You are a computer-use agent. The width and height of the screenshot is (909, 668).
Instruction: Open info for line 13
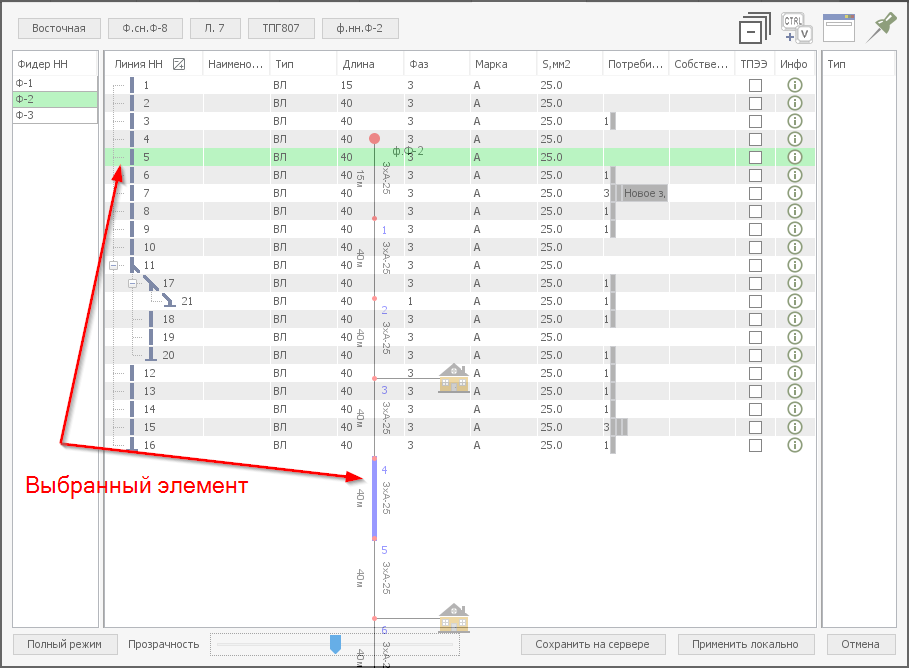[795, 391]
